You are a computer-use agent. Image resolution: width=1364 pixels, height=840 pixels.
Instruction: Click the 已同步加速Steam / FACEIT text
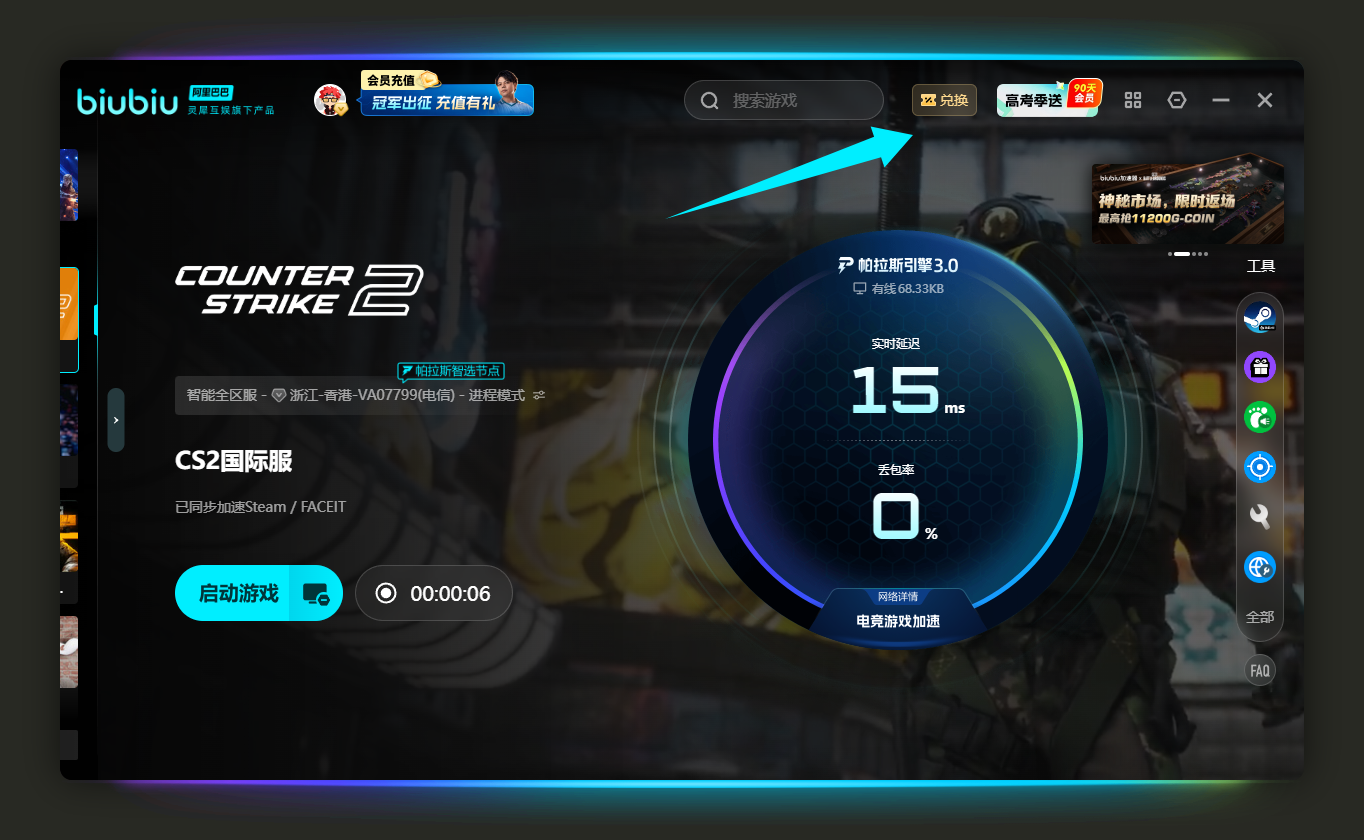pos(260,507)
